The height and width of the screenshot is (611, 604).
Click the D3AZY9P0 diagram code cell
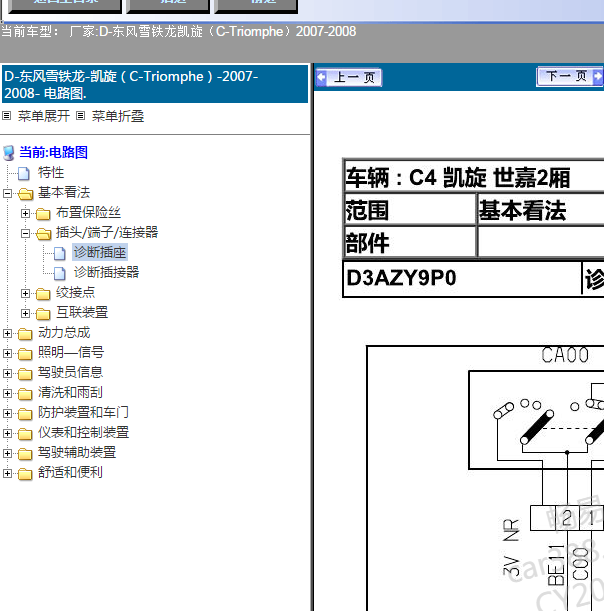[462, 279]
